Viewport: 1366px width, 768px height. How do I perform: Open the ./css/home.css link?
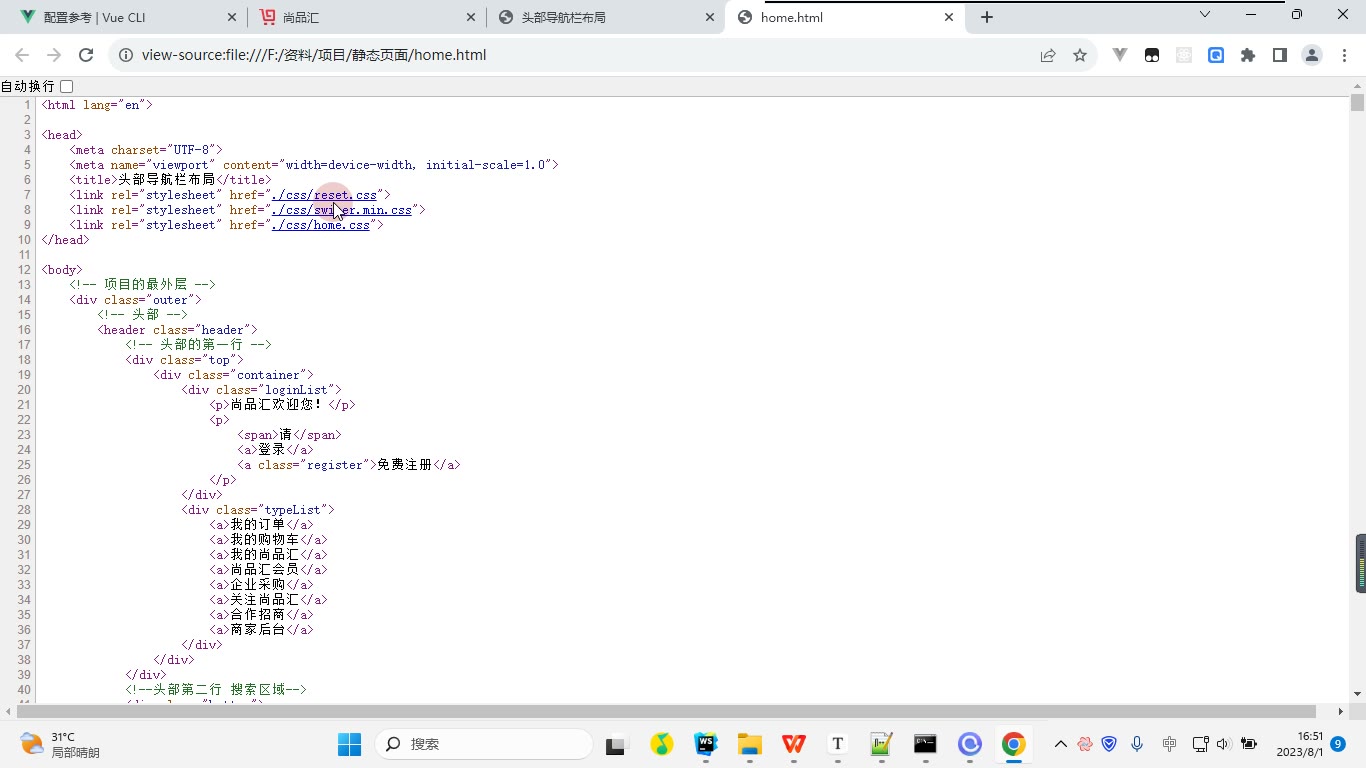coord(321,225)
